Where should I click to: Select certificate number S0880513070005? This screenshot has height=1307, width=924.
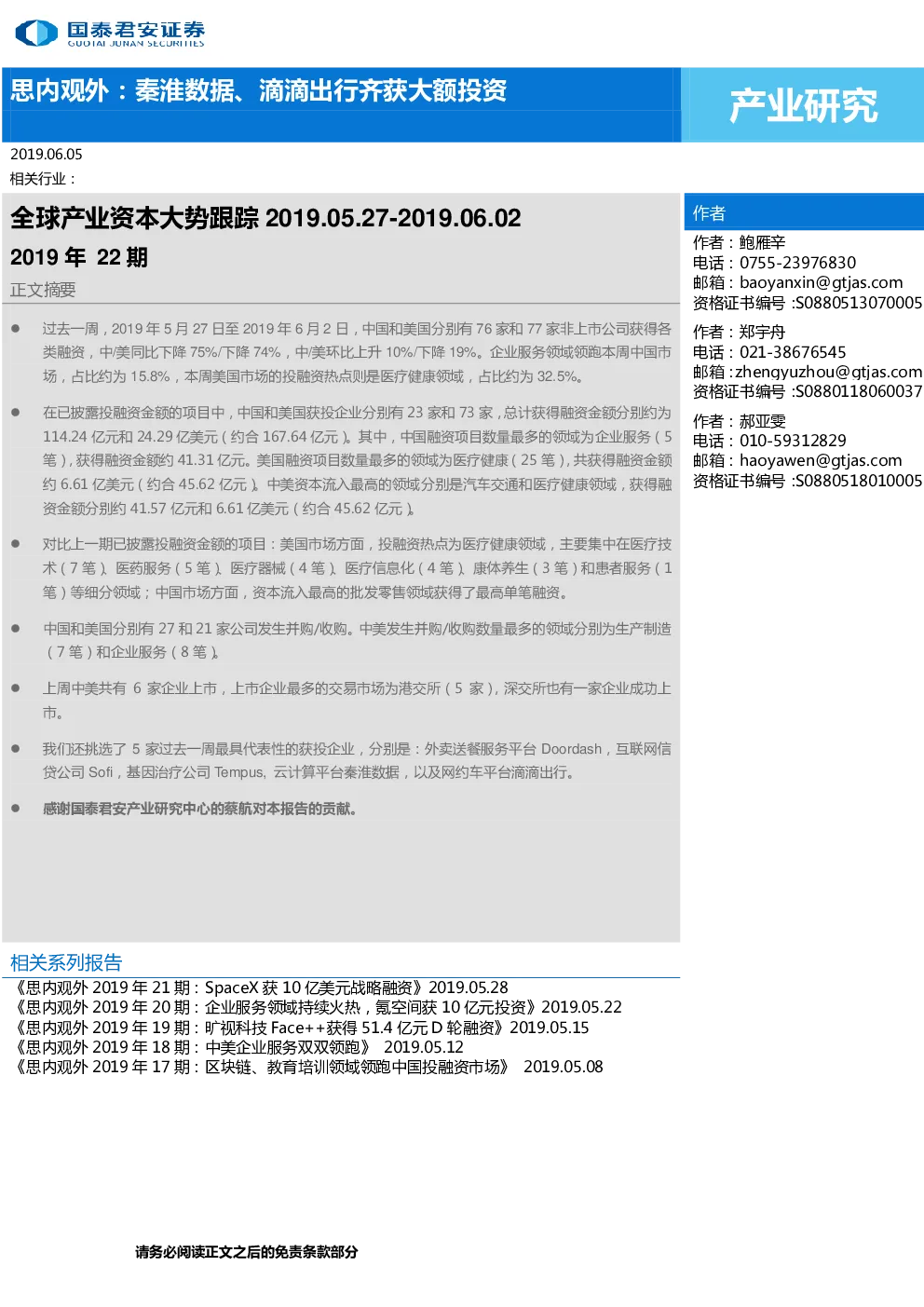pos(858,303)
